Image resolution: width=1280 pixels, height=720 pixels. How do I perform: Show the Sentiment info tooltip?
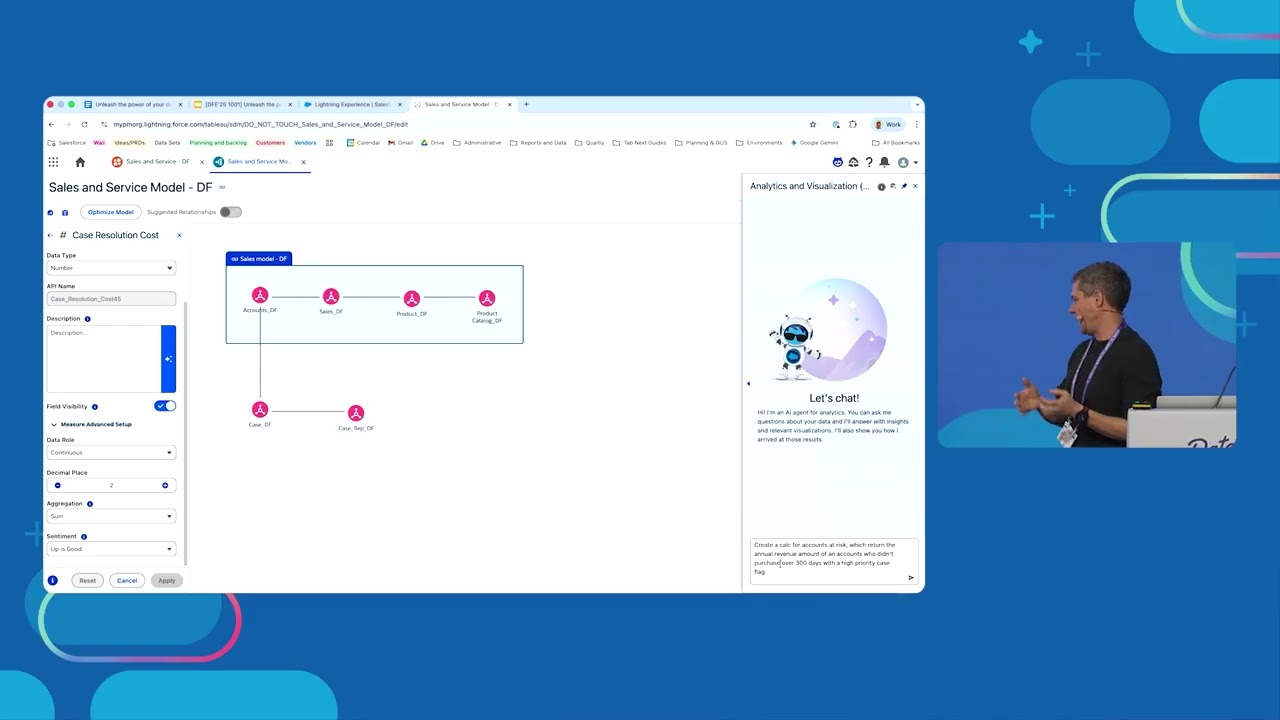[83, 537]
